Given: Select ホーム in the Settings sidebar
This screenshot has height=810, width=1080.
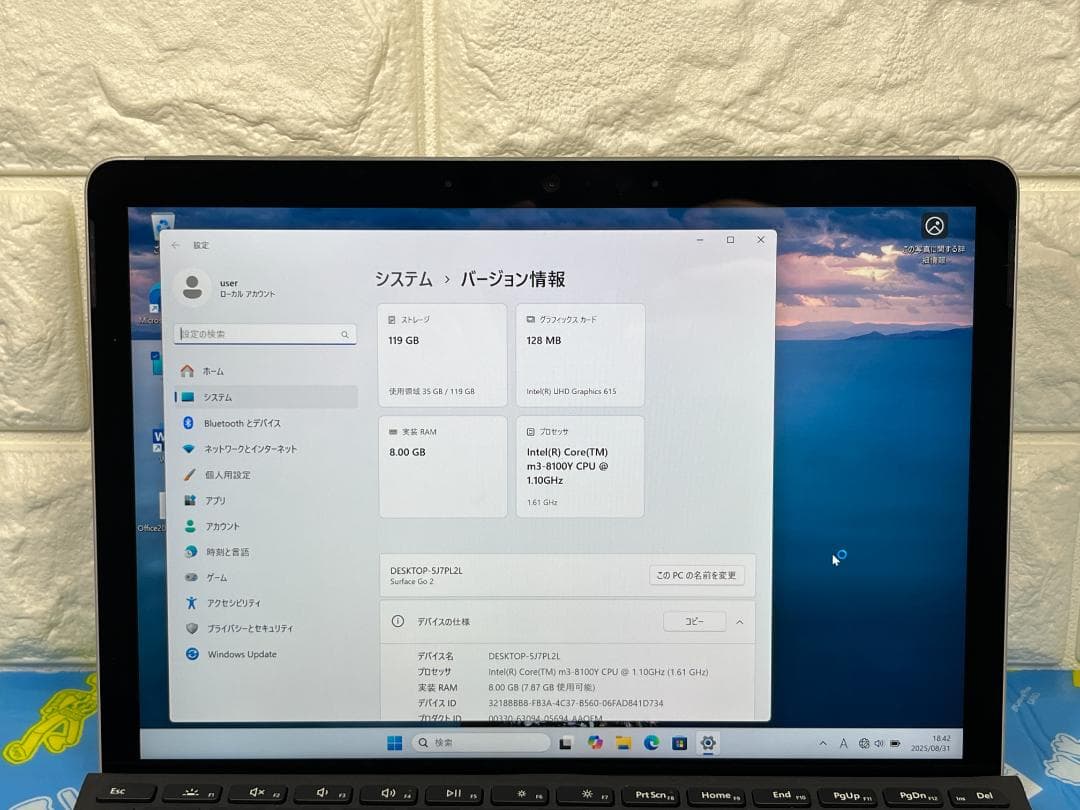Looking at the screenshot, I should (x=215, y=371).
